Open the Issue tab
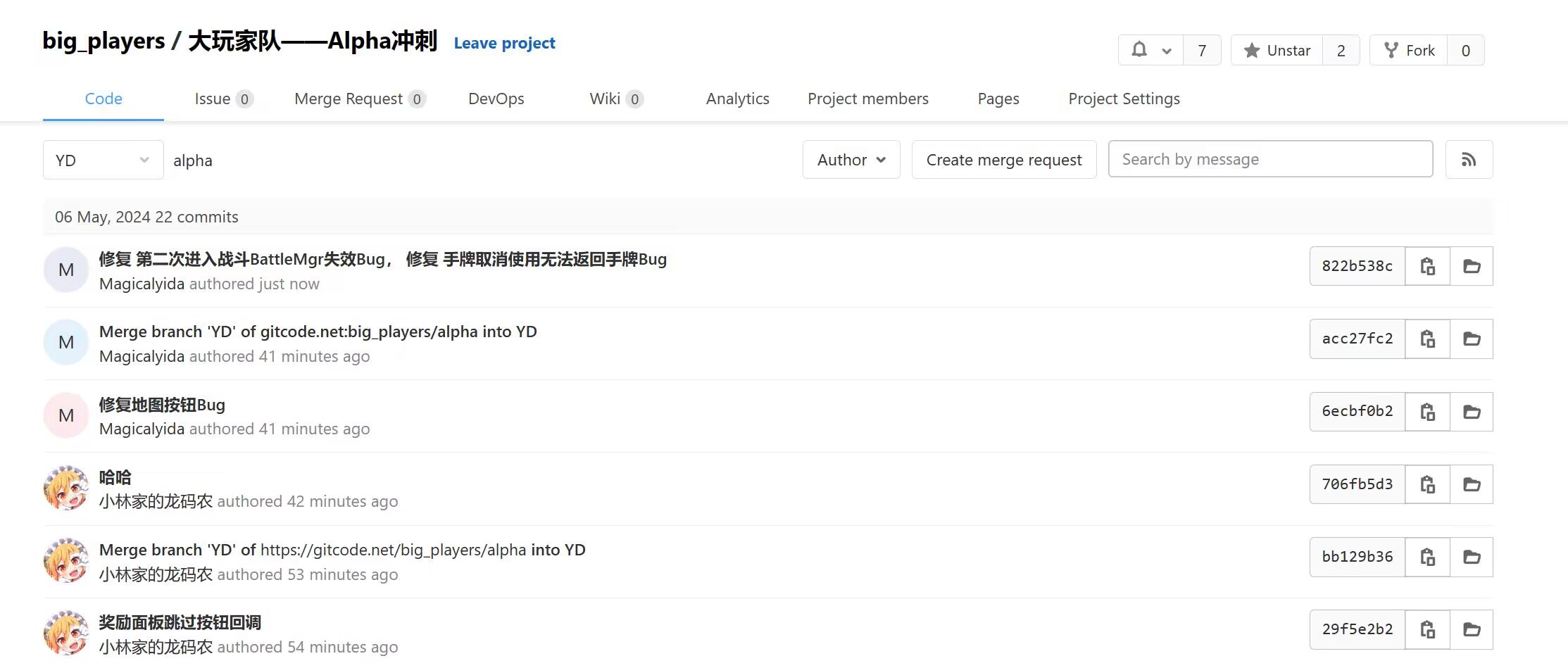The width and height of the screenshot is (1568, 668). click(x=223, y=99)
